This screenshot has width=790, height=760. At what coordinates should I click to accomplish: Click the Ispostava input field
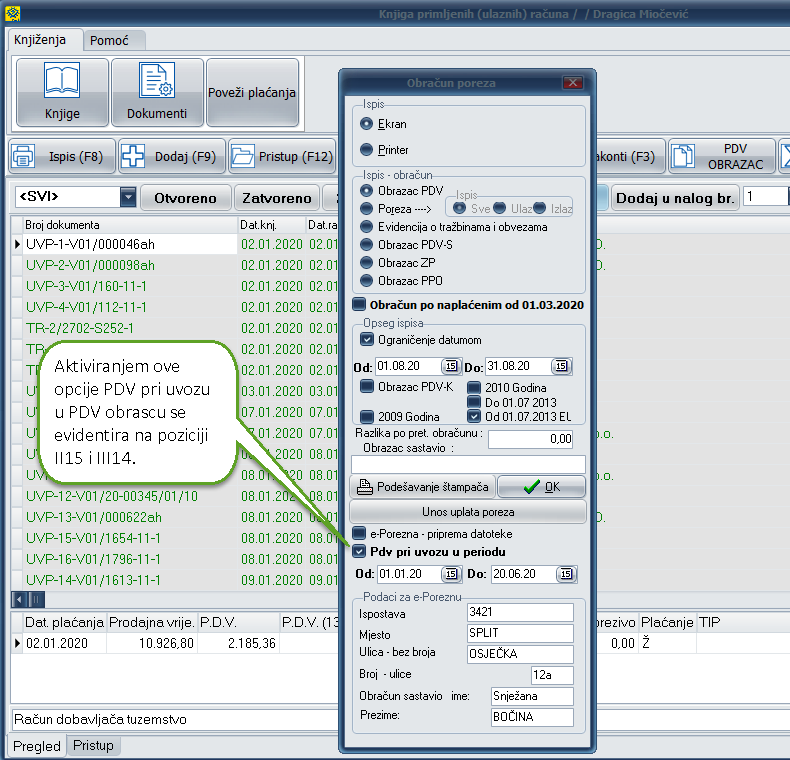click(520, 611)
